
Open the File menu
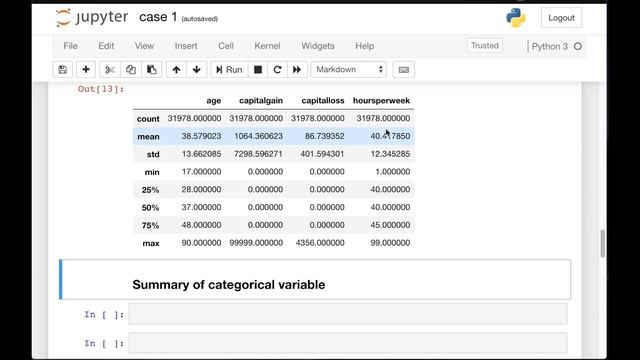(x=70, y=46)
